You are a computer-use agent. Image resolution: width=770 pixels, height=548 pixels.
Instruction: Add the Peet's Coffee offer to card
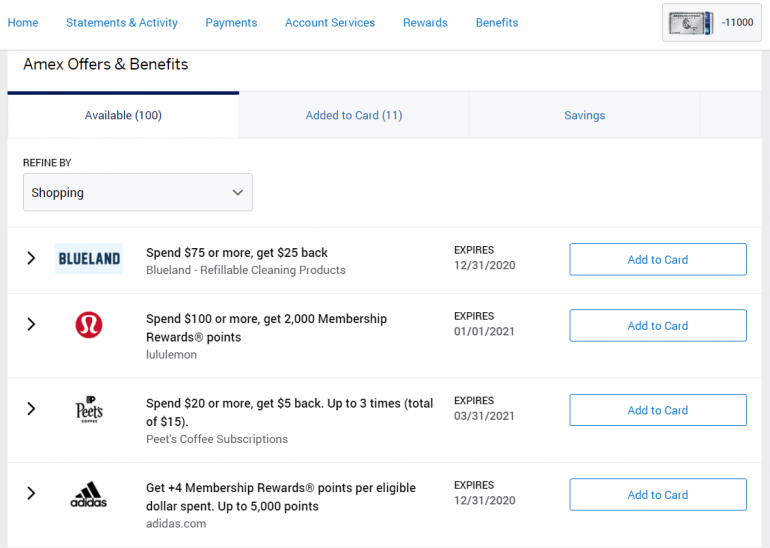pos(657,410)
